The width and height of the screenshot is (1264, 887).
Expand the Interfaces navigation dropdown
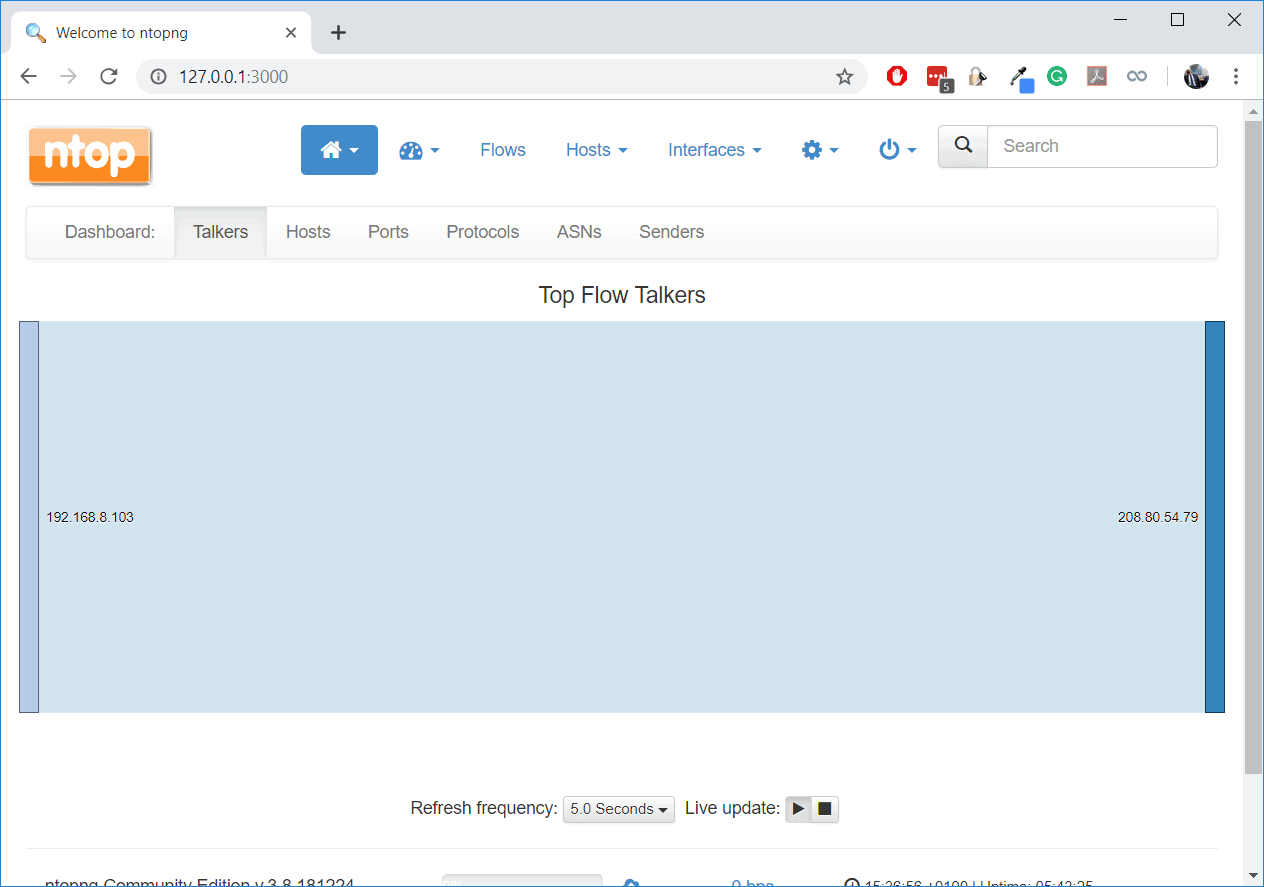714,150
